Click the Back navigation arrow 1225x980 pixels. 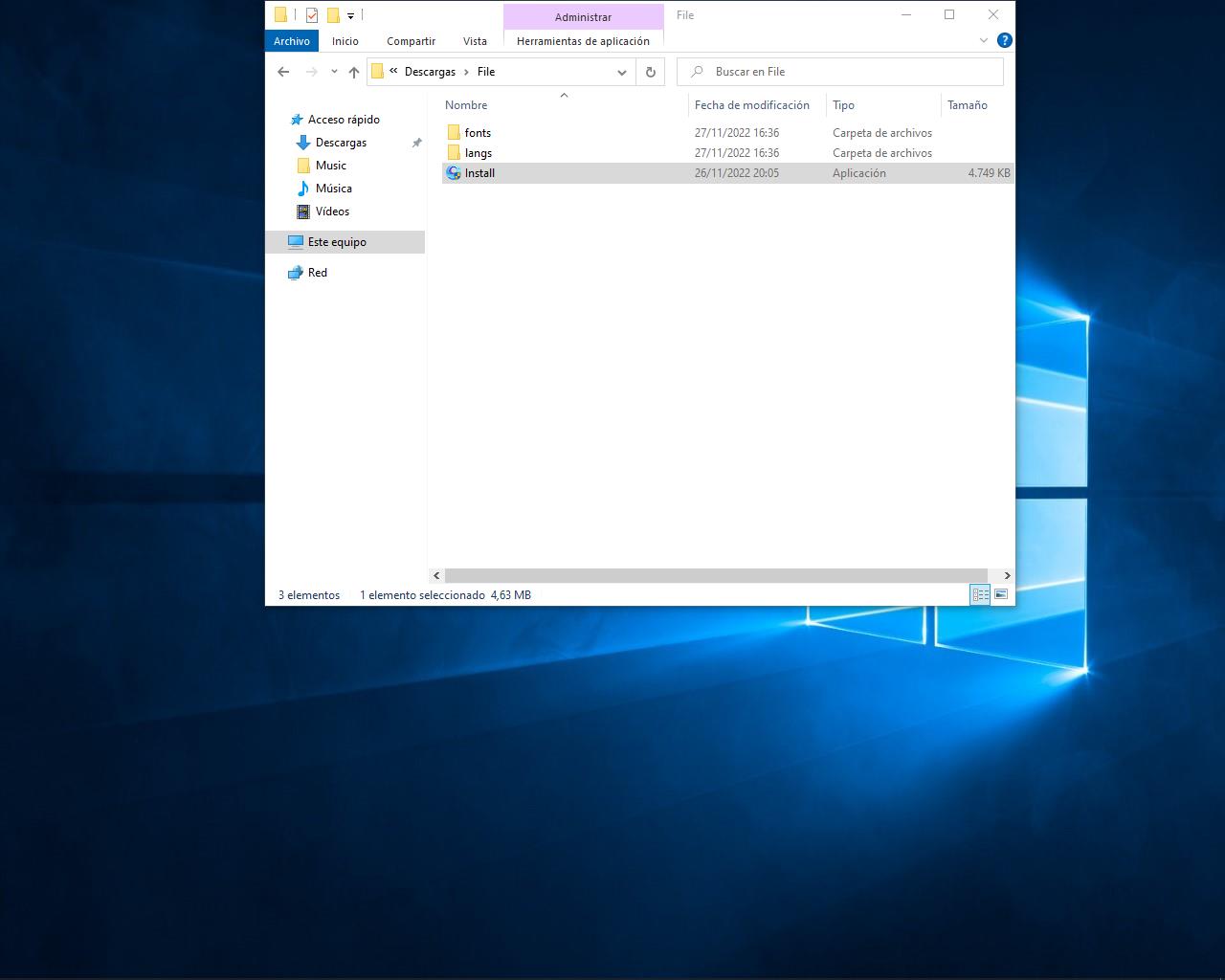(283, 72)
